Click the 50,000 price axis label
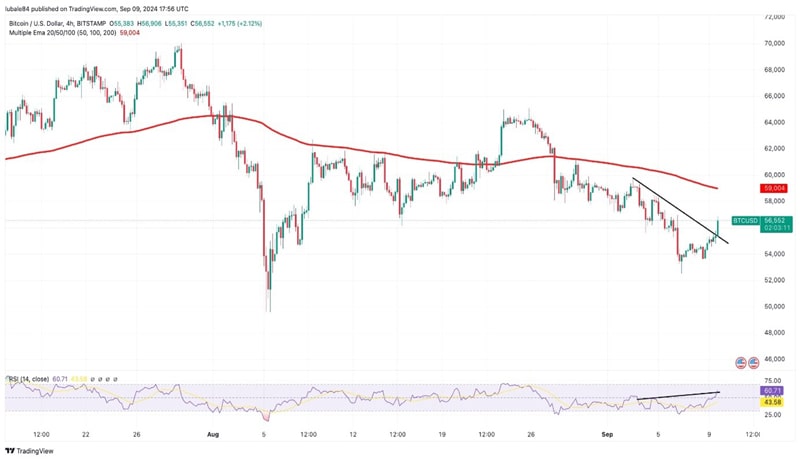 [x=774, y=306]
